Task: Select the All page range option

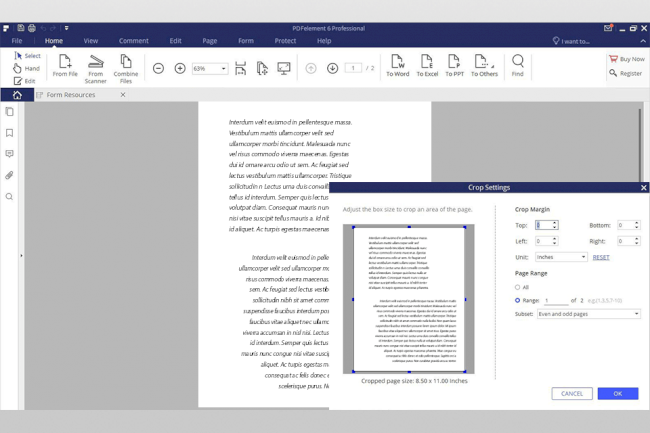Action: pyautogui.click(x=517, y=287)
